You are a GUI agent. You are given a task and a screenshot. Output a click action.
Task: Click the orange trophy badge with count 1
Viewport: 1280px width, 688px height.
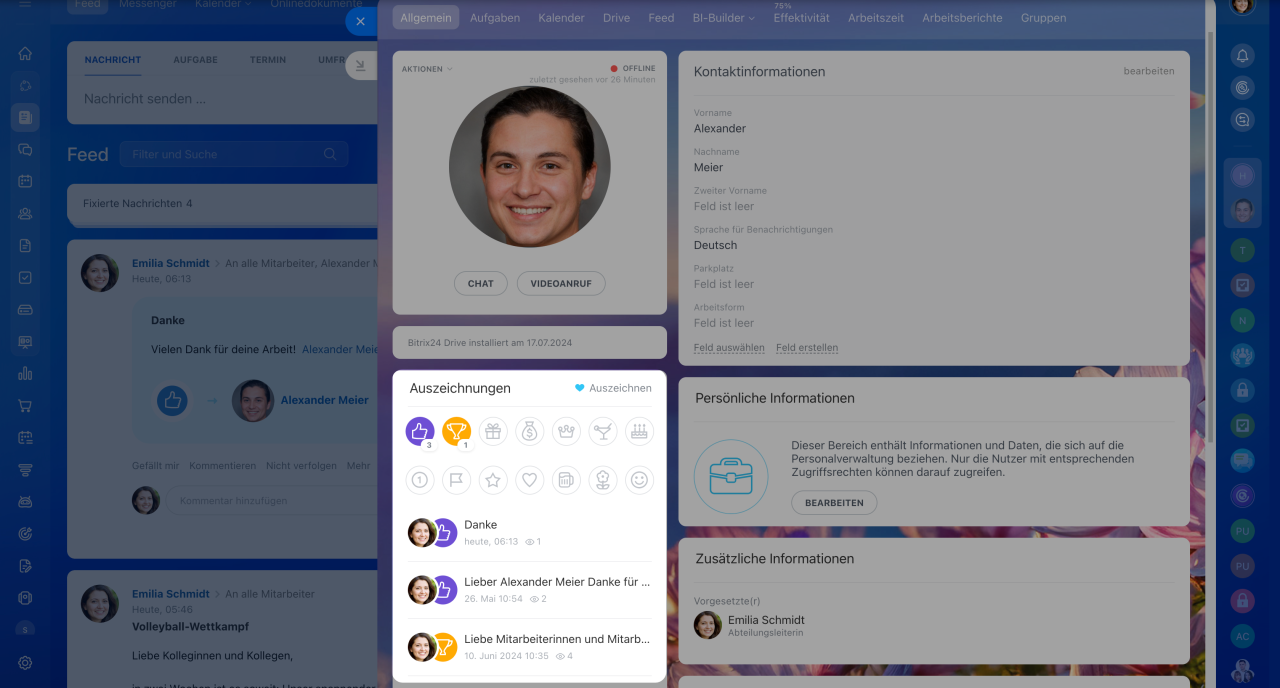(456, 431)
